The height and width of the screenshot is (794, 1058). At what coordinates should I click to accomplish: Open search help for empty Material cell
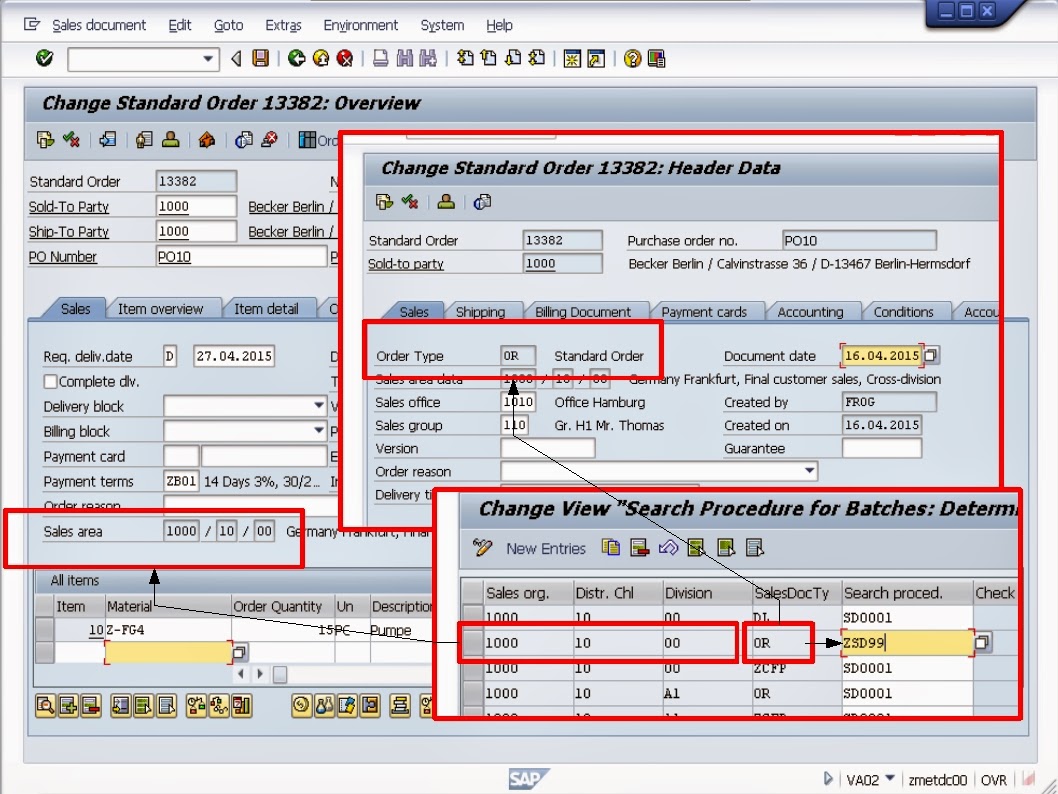pos(240,653)
